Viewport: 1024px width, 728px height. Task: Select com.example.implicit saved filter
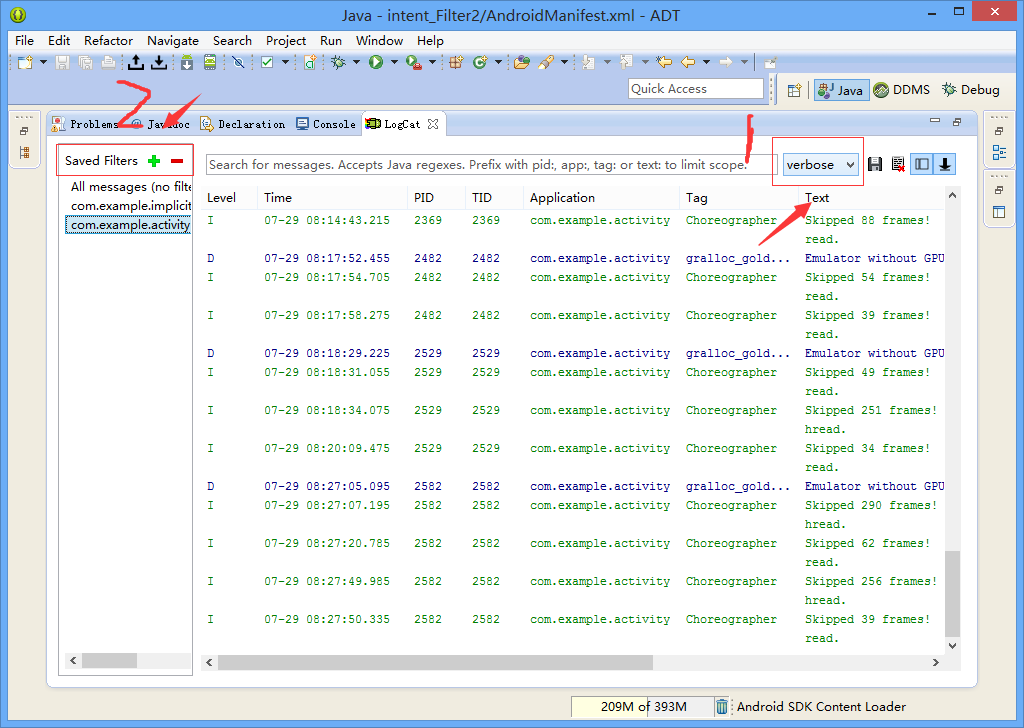(131, 206)
